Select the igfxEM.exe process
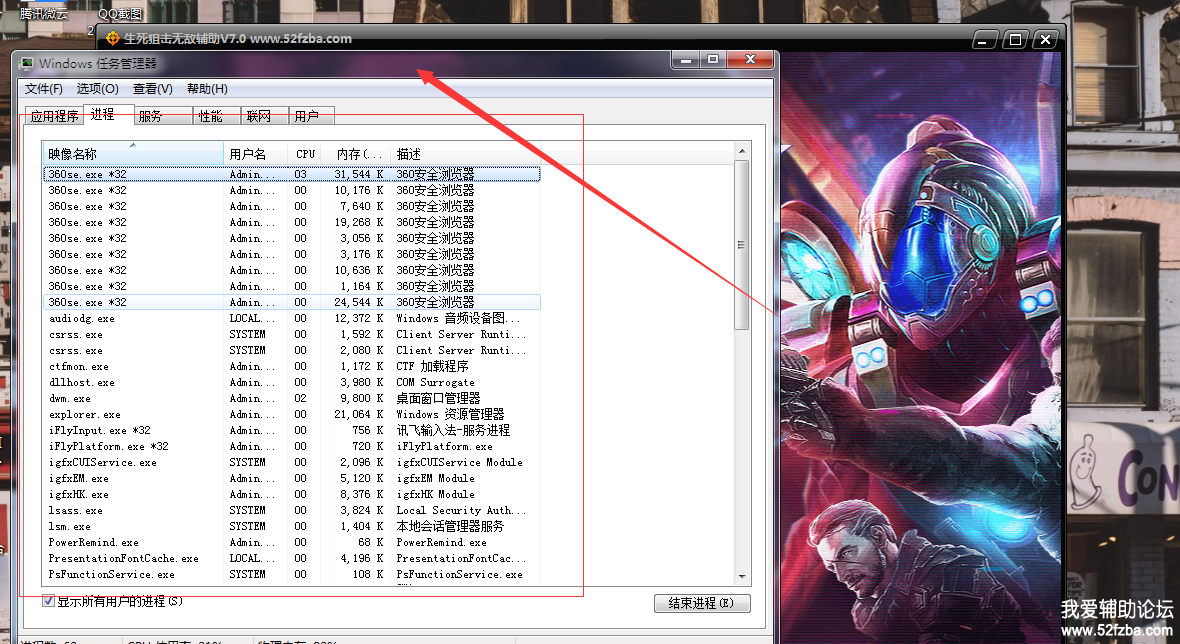 coord(292,478)
